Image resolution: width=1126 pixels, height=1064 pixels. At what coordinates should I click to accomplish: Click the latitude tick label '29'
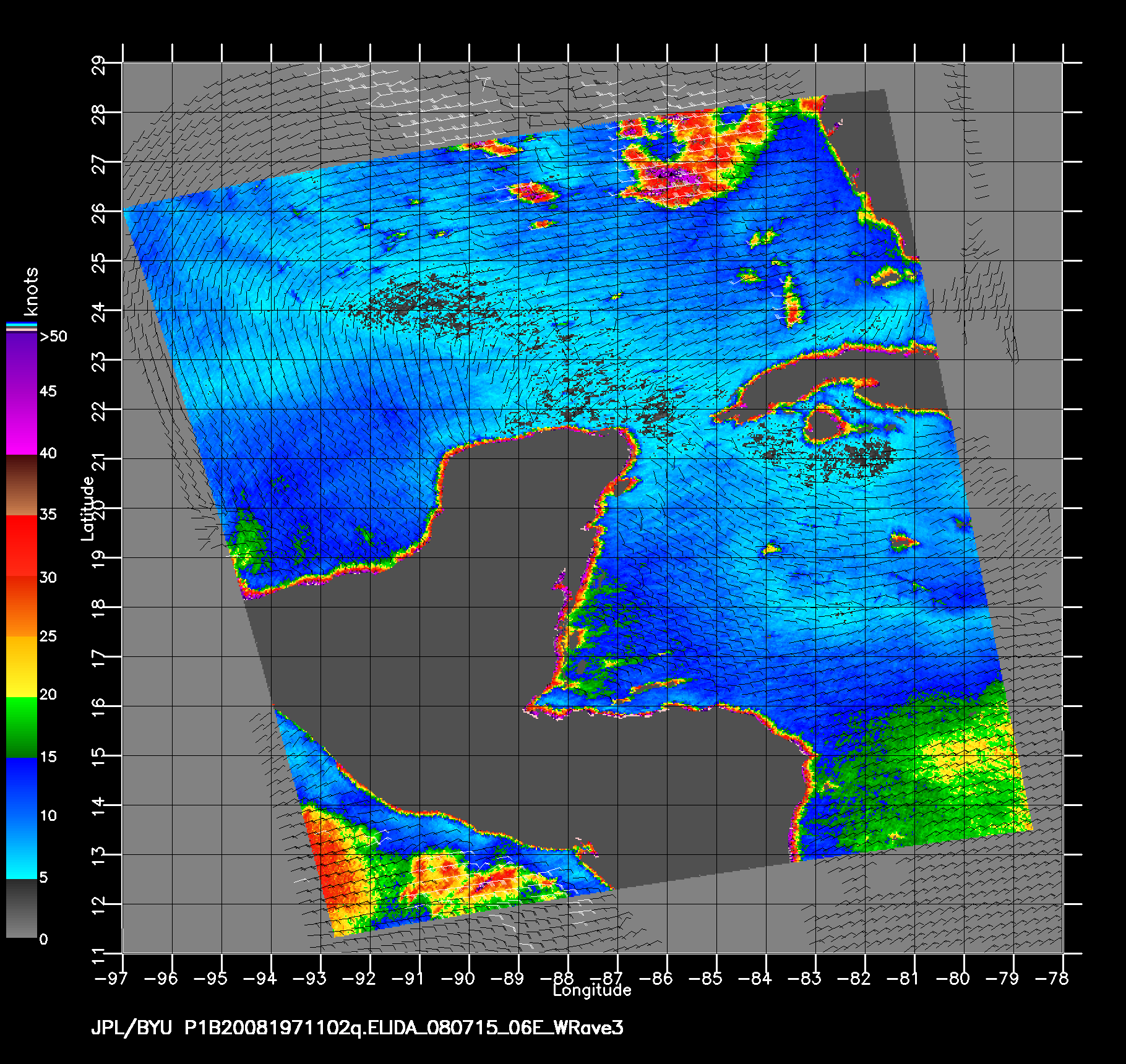point(99,64)
